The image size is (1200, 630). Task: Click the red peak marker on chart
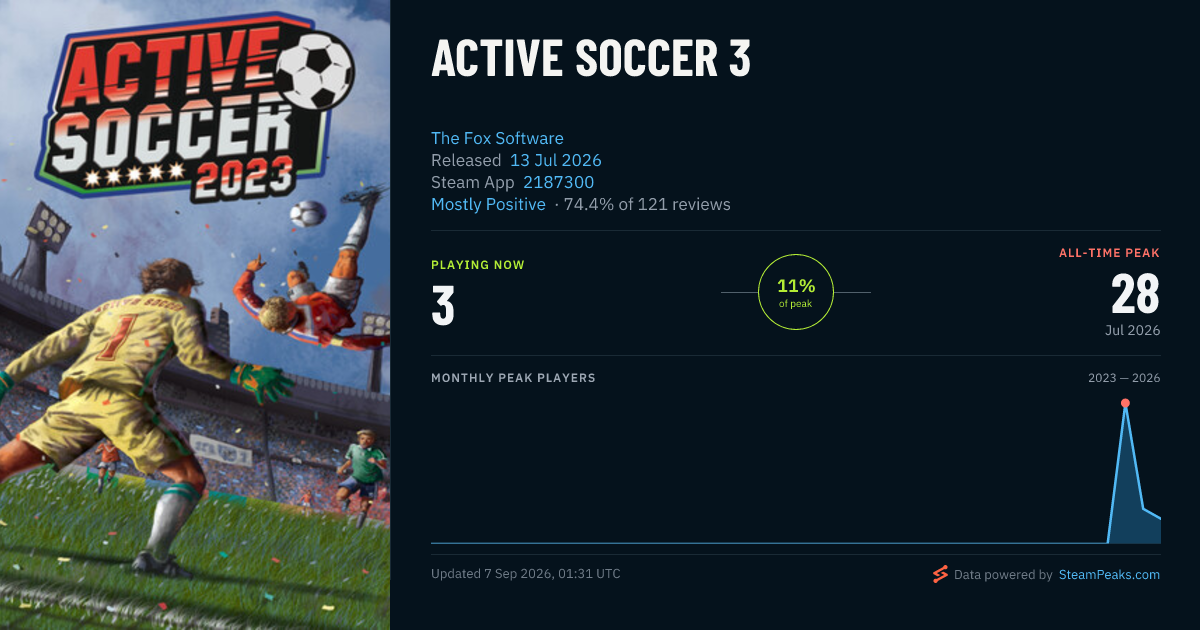point(1125,403)
